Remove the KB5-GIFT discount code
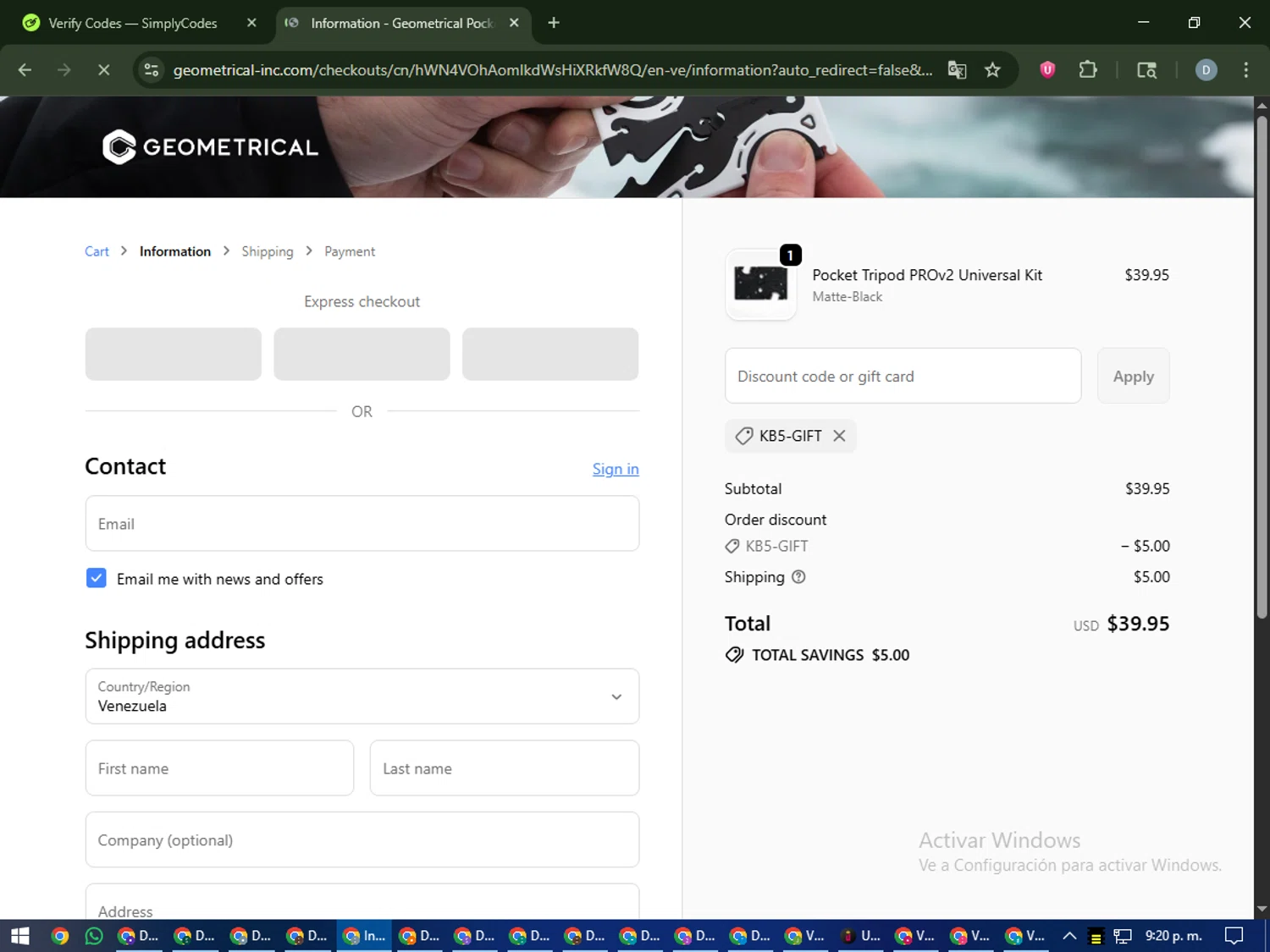The height and width of the screenshot is (952, 1270). tap(839, 436)
